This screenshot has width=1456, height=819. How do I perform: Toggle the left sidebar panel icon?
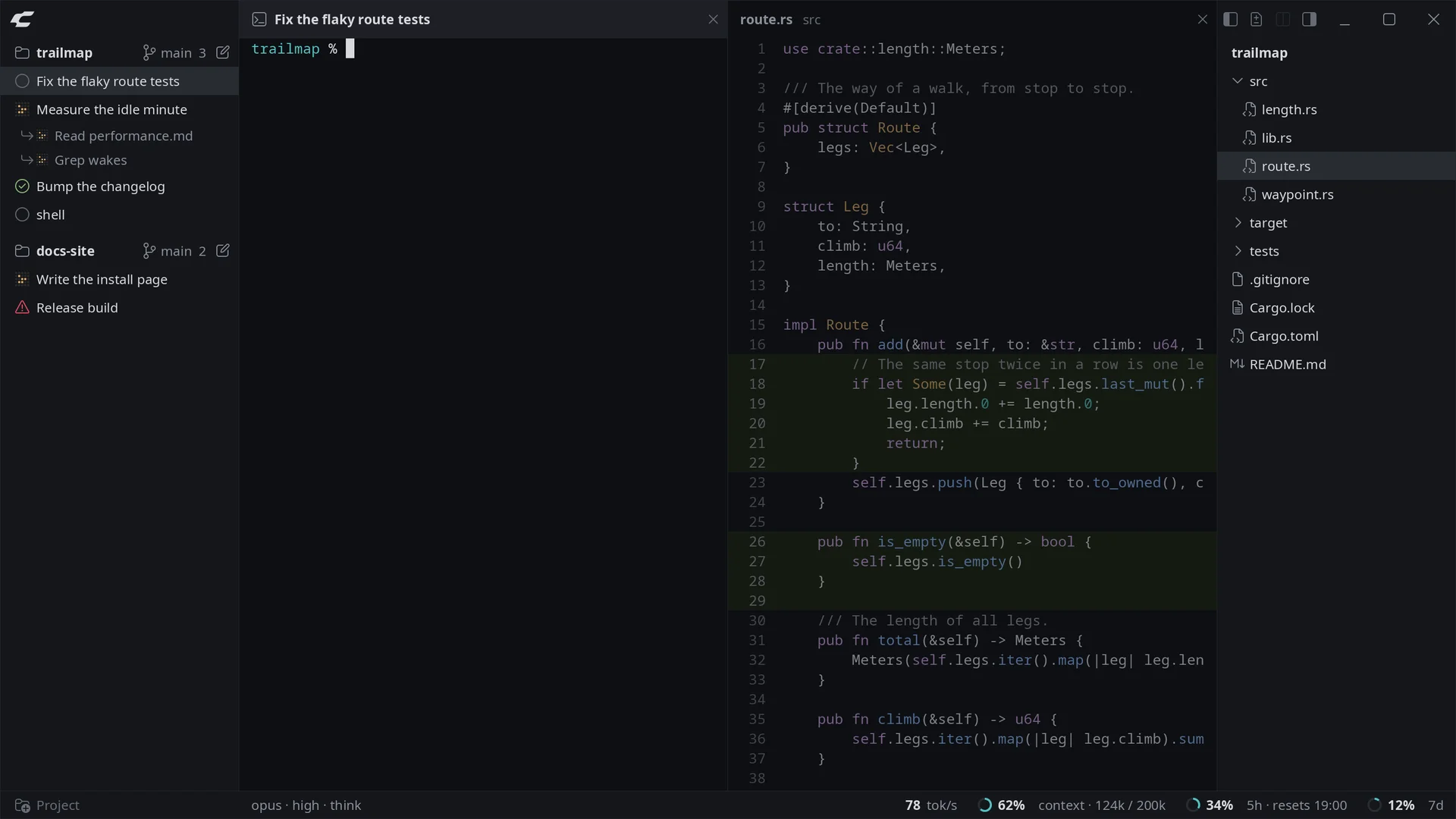click(1231, 20)
